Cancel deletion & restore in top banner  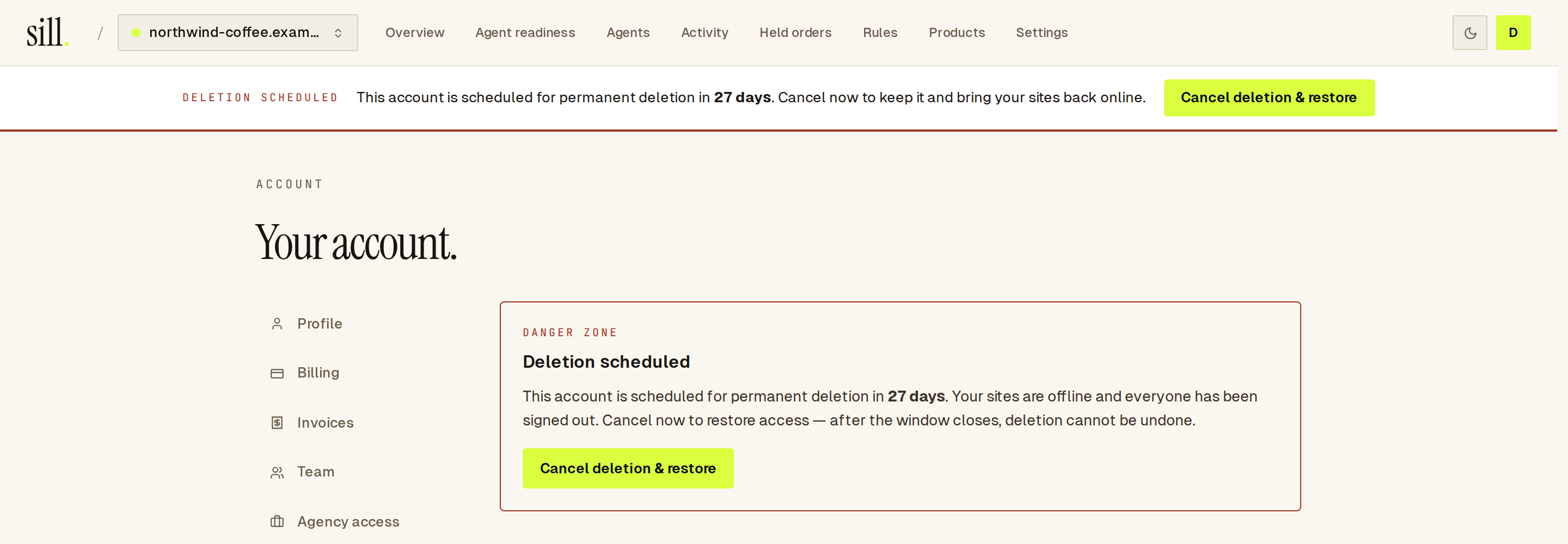(1269, 97)
